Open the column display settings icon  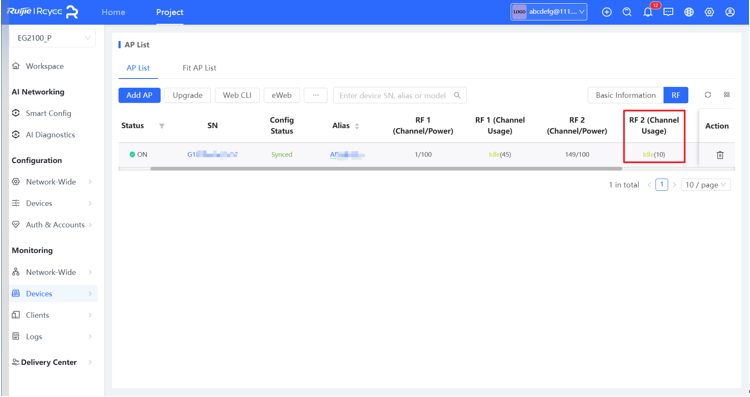pos(727,95)
